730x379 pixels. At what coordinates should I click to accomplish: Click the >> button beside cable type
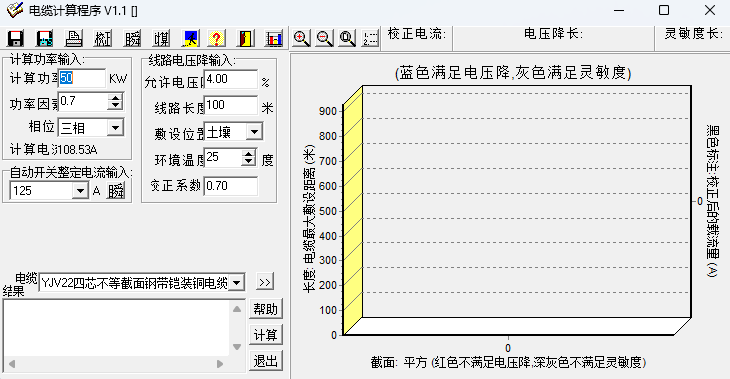[x=265, y=282]
